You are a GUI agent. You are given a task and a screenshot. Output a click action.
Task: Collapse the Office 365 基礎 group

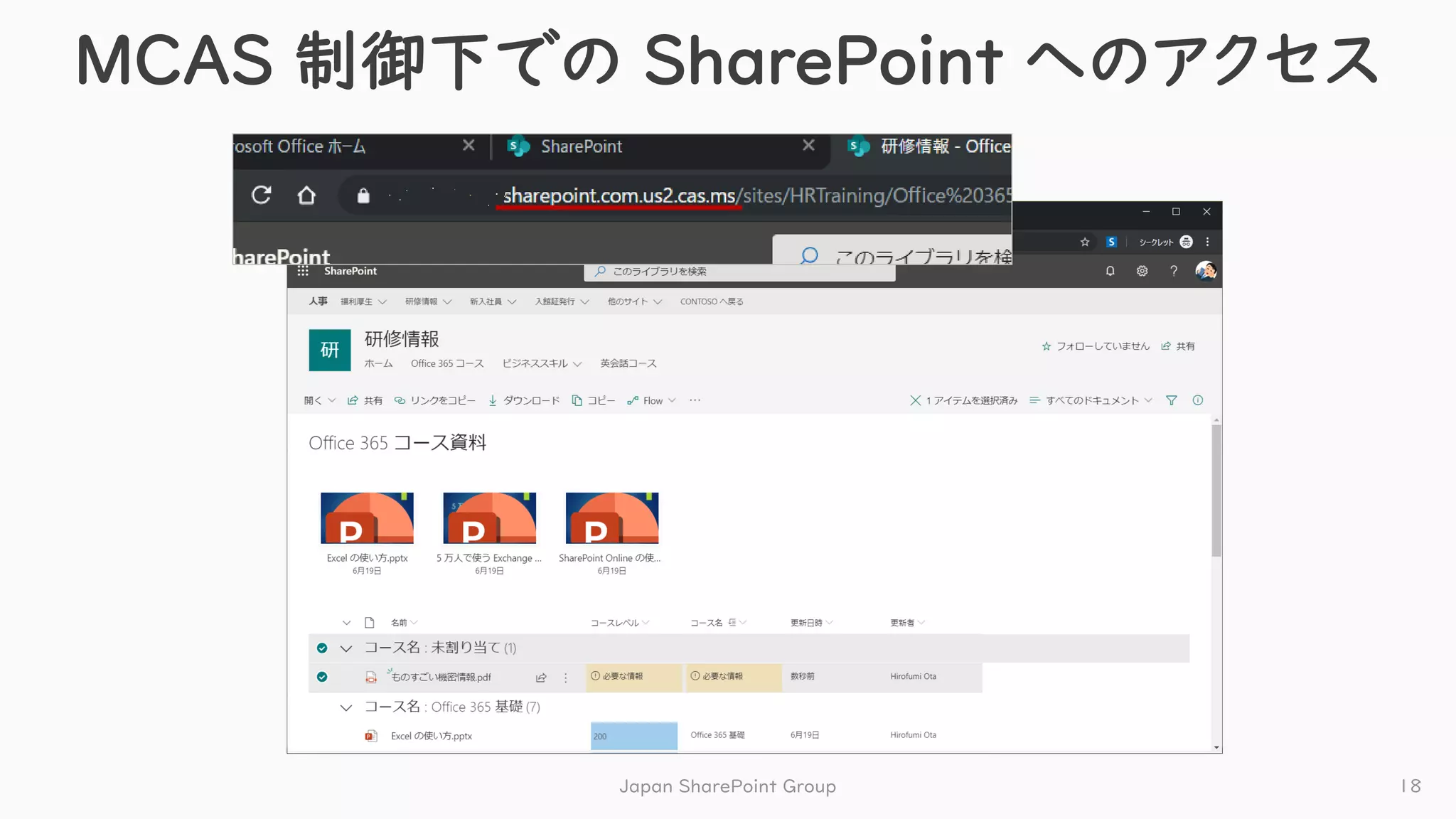point(346,707)
